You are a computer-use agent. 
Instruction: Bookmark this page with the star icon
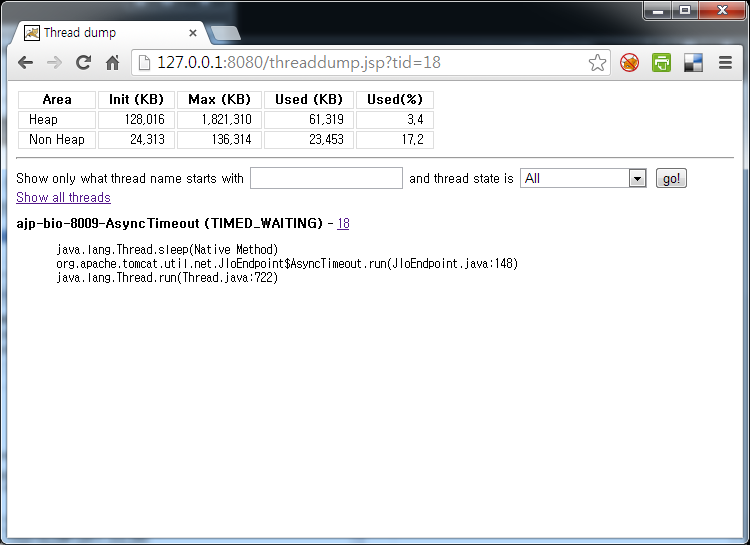(x=597, y=63)
